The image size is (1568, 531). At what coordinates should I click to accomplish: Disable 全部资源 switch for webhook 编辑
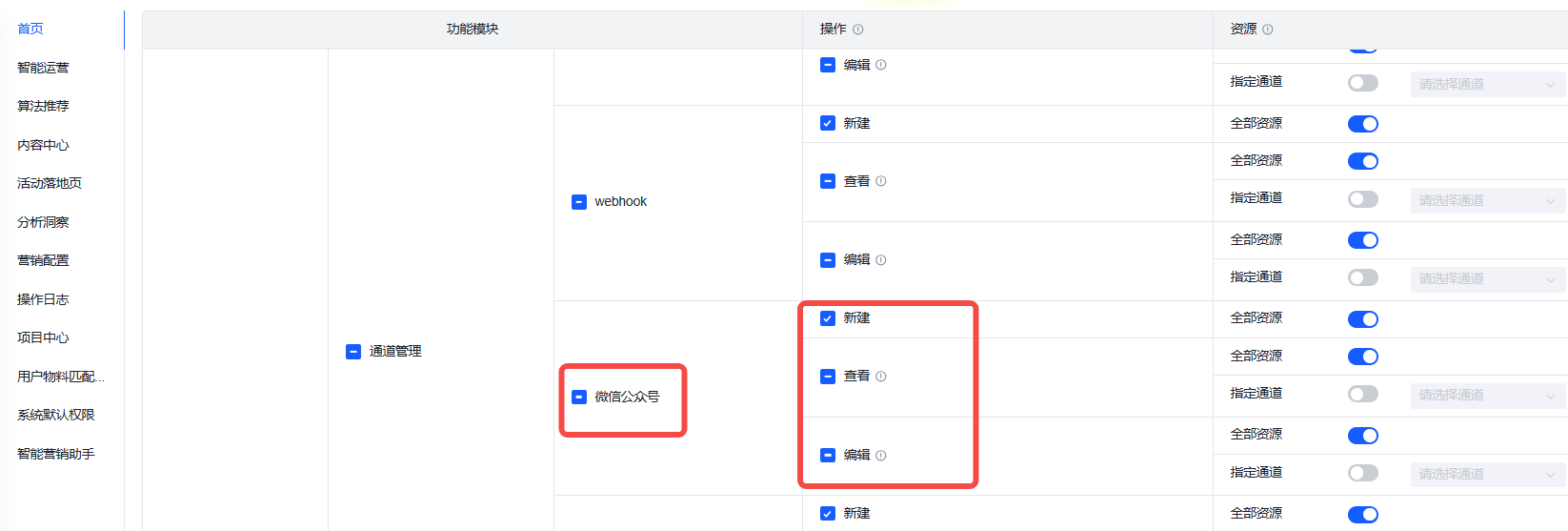point(1363,240)
